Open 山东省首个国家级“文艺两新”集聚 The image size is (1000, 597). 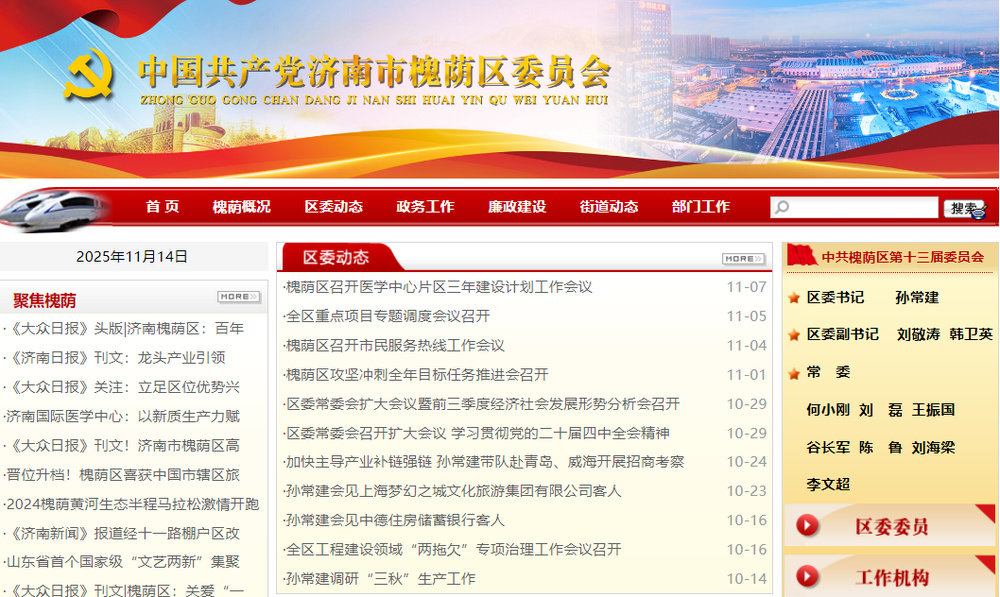pyautogui.click(x=122, y=562)
